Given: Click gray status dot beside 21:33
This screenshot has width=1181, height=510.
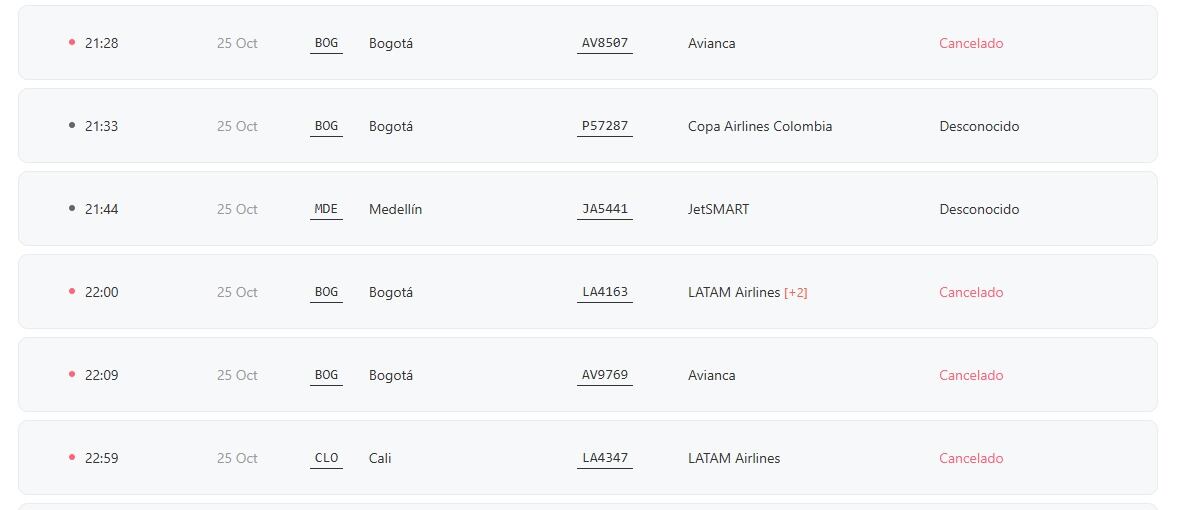Looking at the screenshot, I should tap(72, 125).
